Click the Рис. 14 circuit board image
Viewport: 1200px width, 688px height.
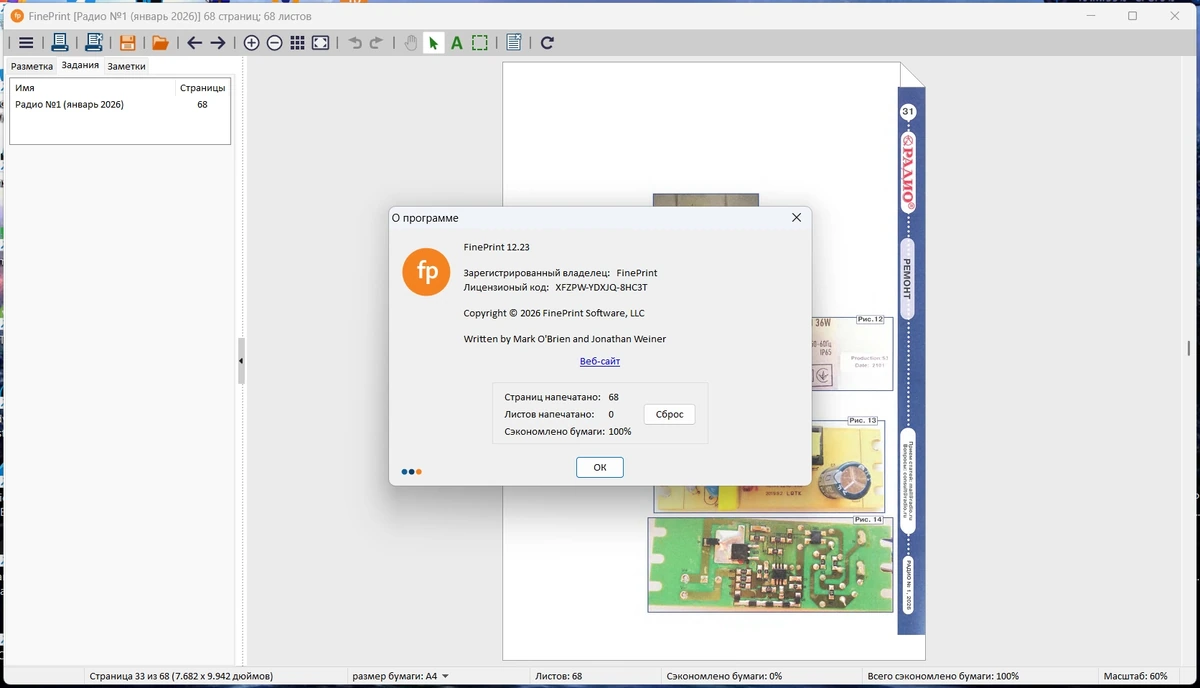(x=768, y=564)
